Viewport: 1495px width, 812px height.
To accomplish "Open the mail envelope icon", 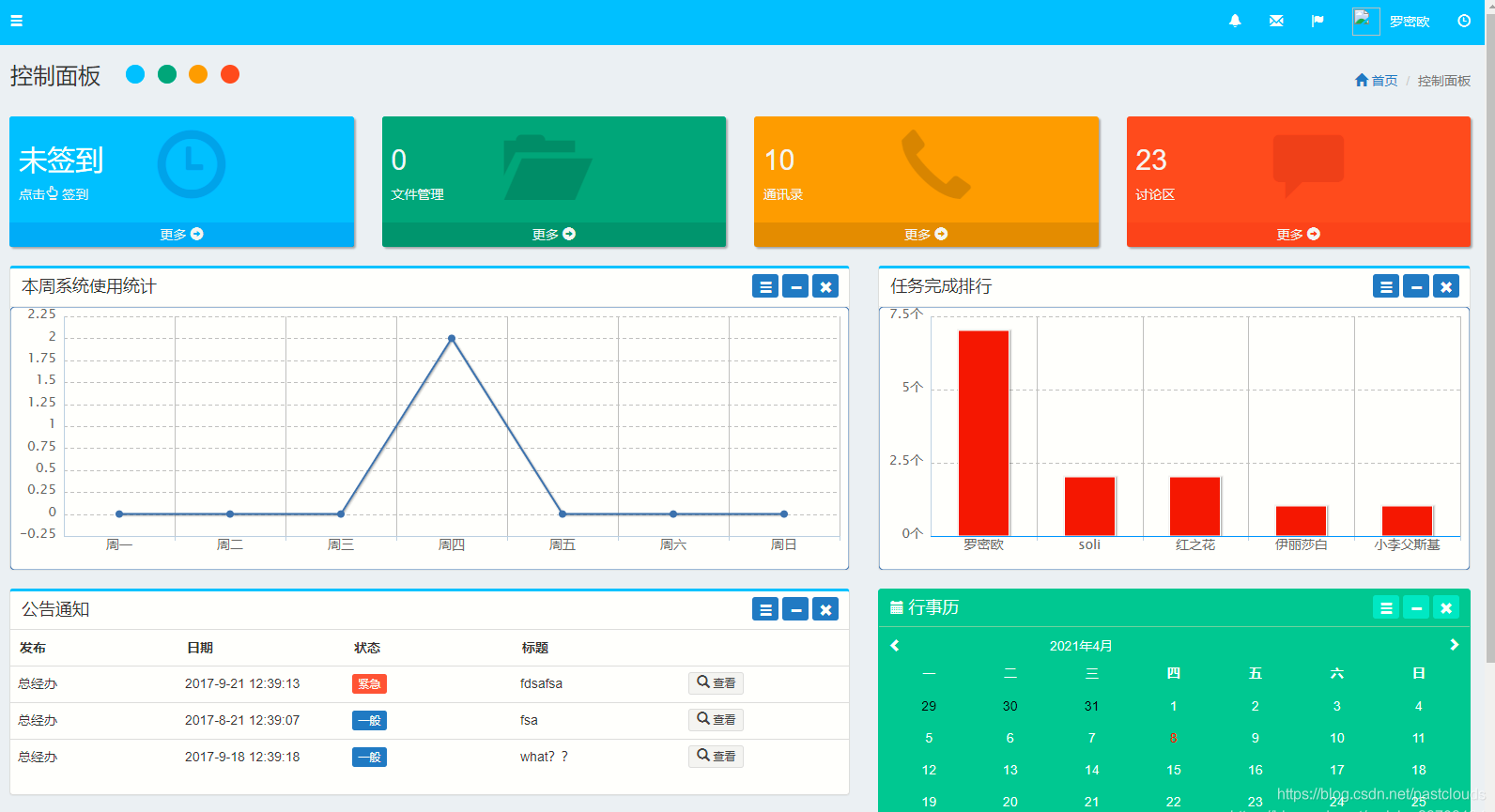I will [1276, 21].
